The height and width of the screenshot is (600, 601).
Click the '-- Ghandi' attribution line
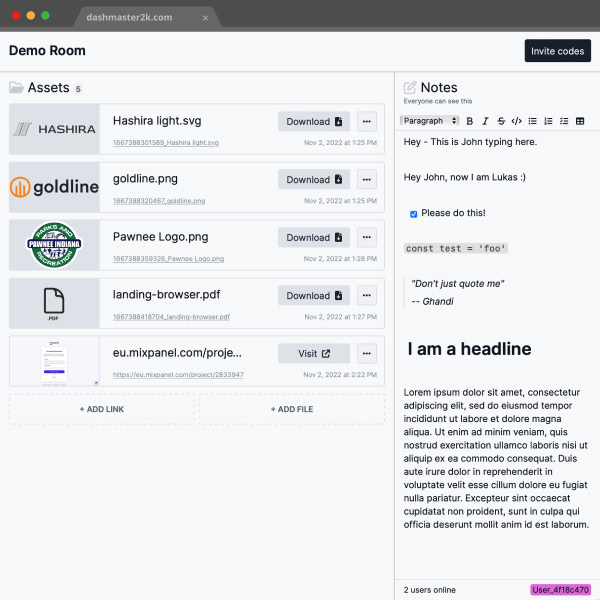click(432, 301)
